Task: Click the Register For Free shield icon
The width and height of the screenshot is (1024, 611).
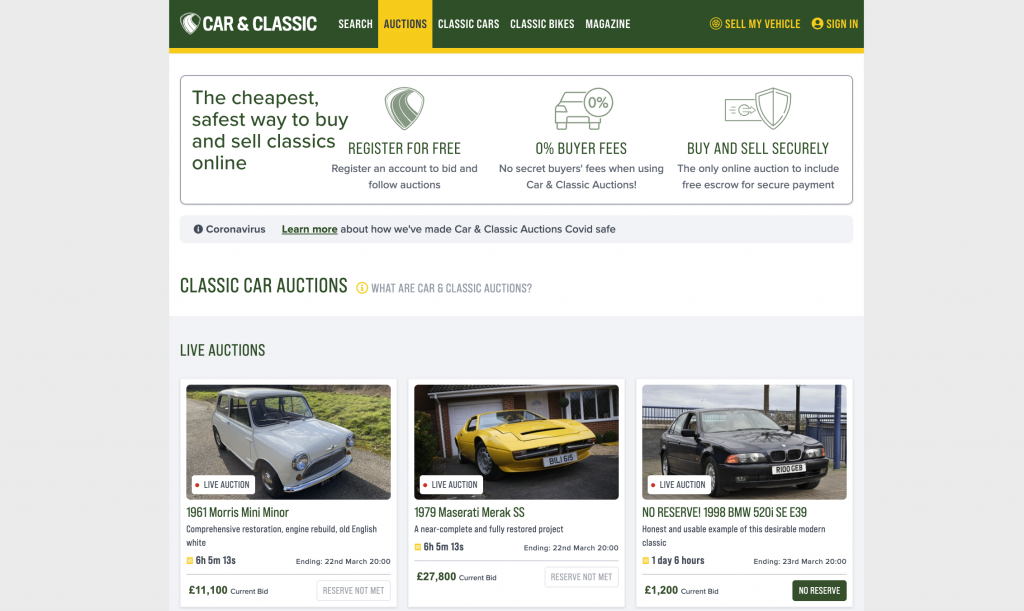Action: click(404, 108)
